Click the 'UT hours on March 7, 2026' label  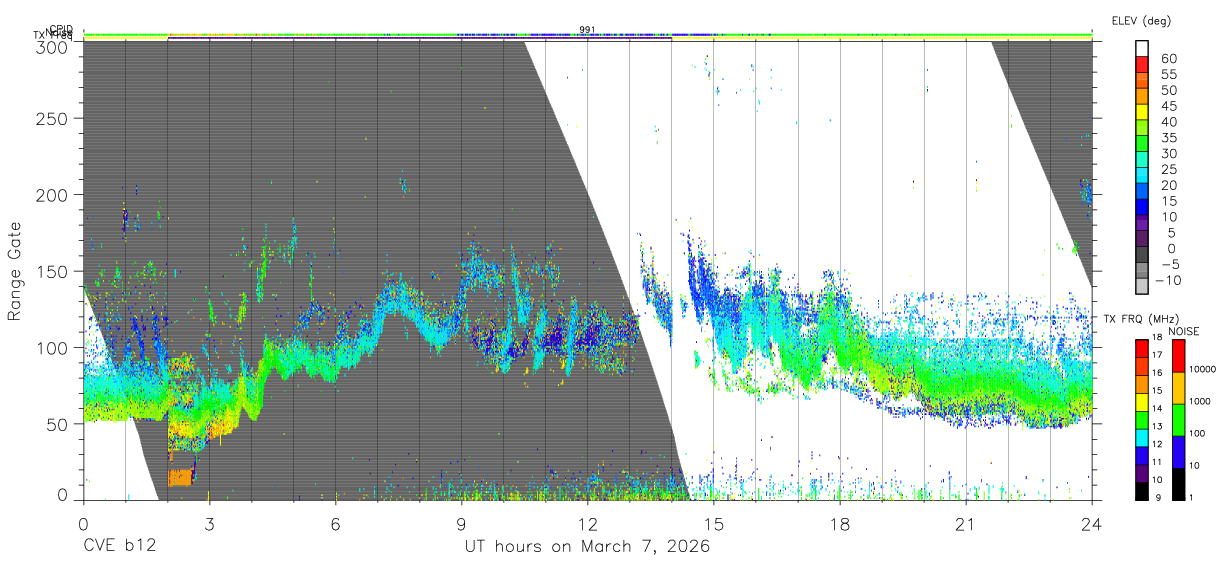(x=586, y=547)
